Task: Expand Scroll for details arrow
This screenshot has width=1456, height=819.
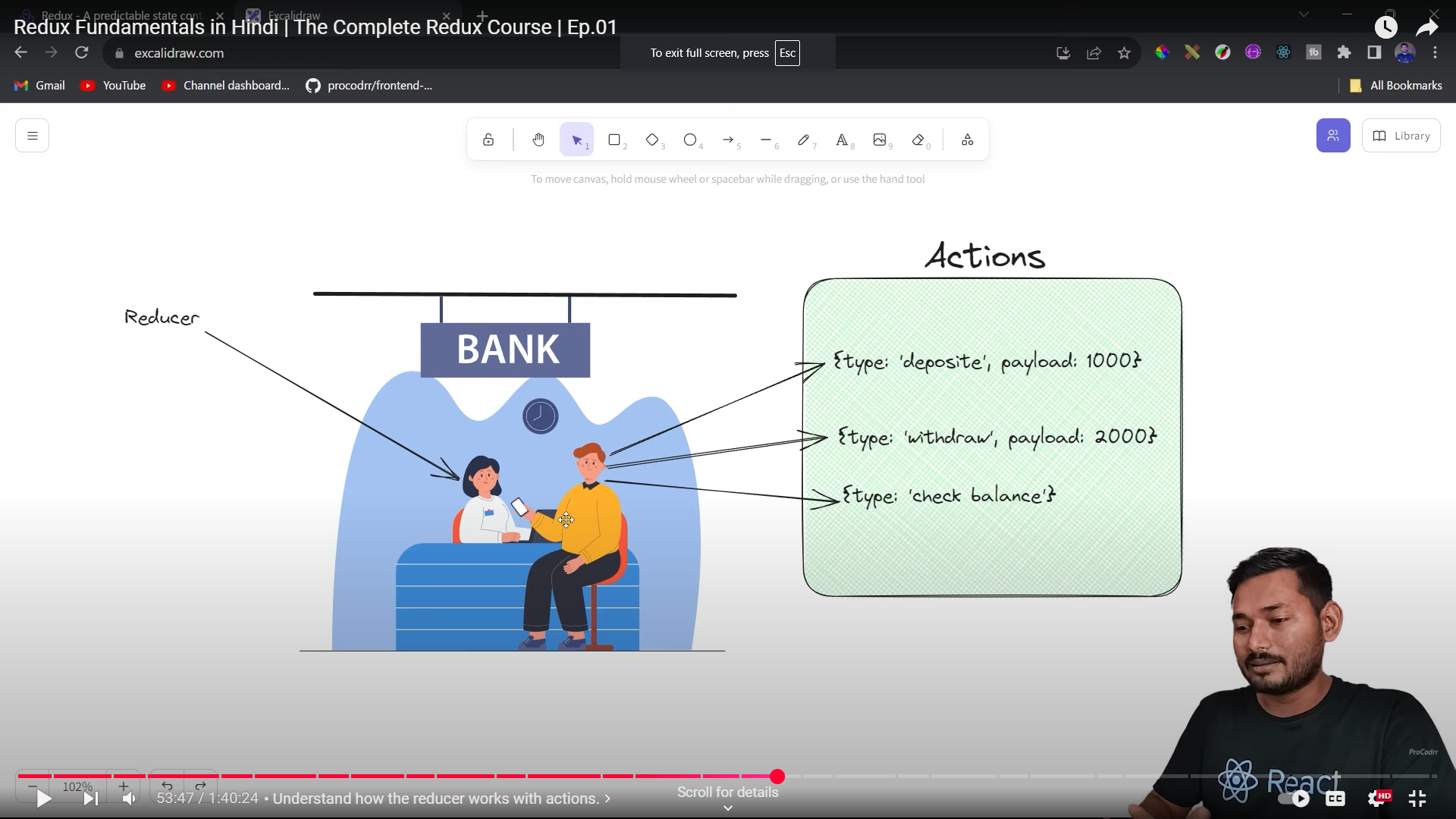Action: 727,808
